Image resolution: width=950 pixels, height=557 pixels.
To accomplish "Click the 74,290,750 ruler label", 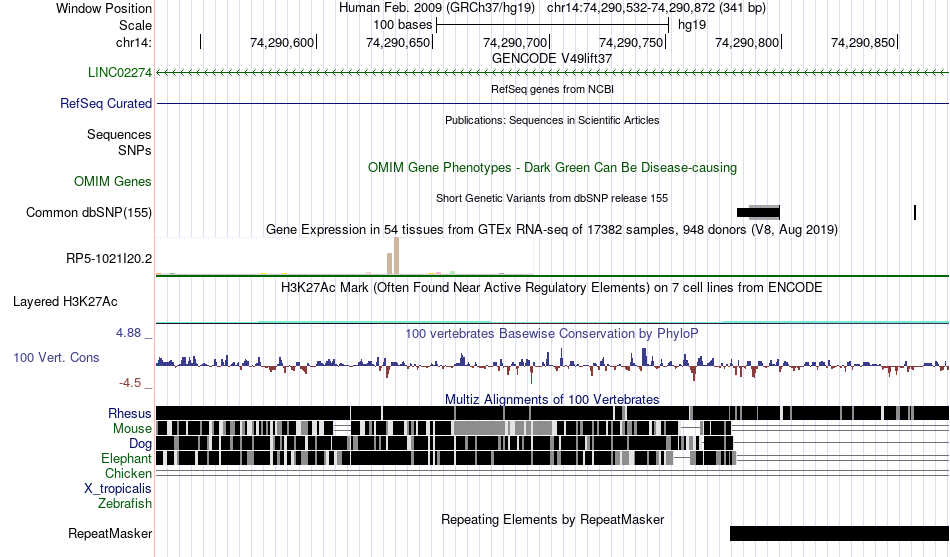I will [x=631, y=42].
